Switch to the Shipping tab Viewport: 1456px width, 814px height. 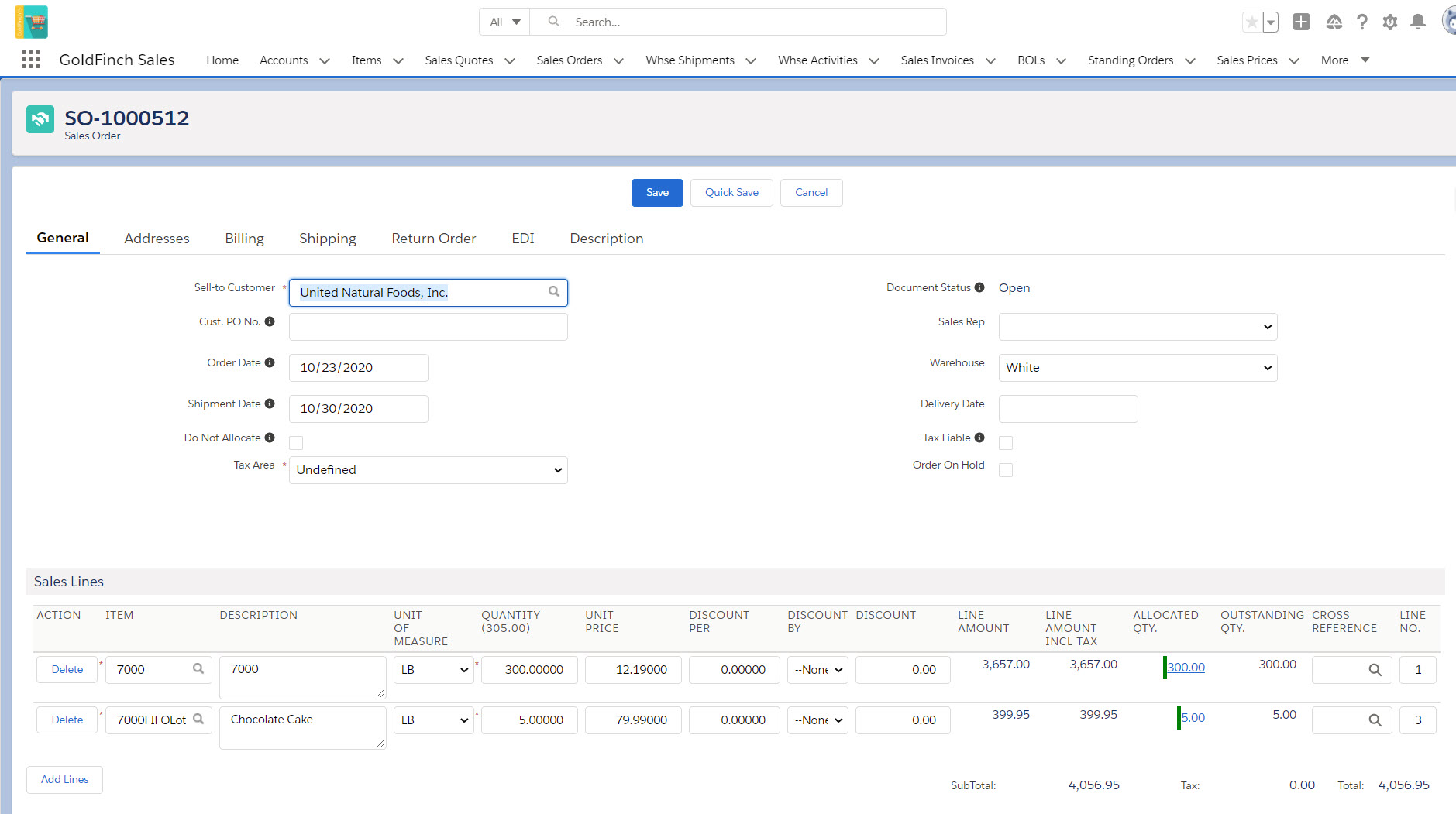[x=327, y=239]
